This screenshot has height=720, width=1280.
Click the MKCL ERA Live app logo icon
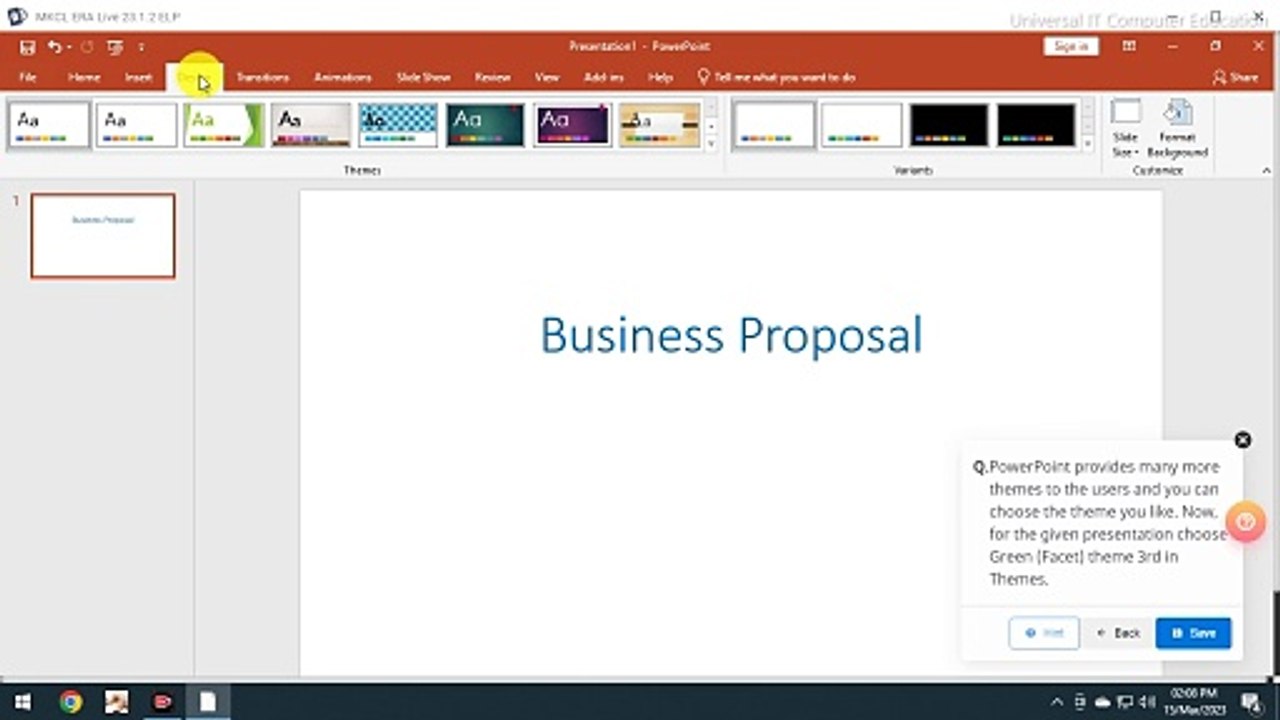[x=17, y=16]
